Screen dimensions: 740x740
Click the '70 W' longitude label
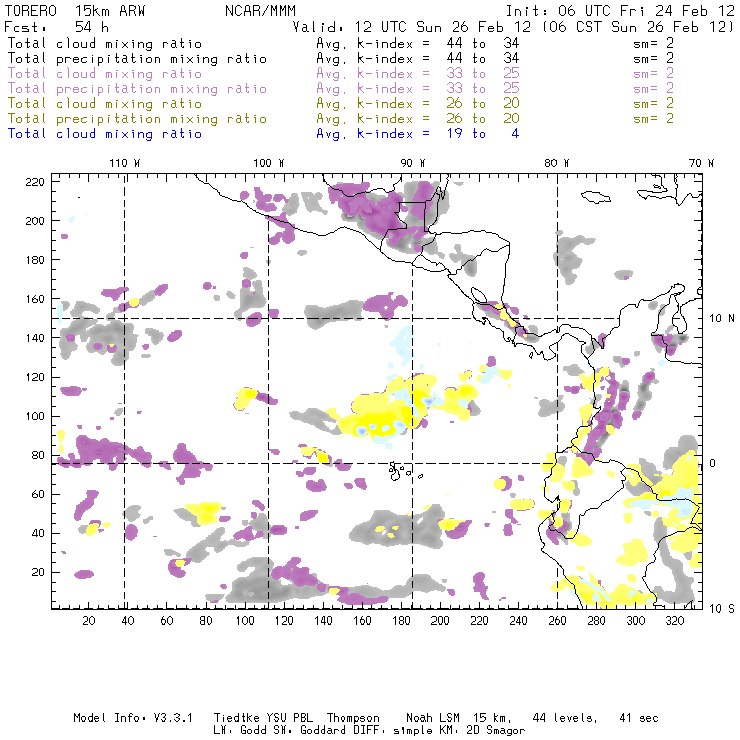point(701,163)
